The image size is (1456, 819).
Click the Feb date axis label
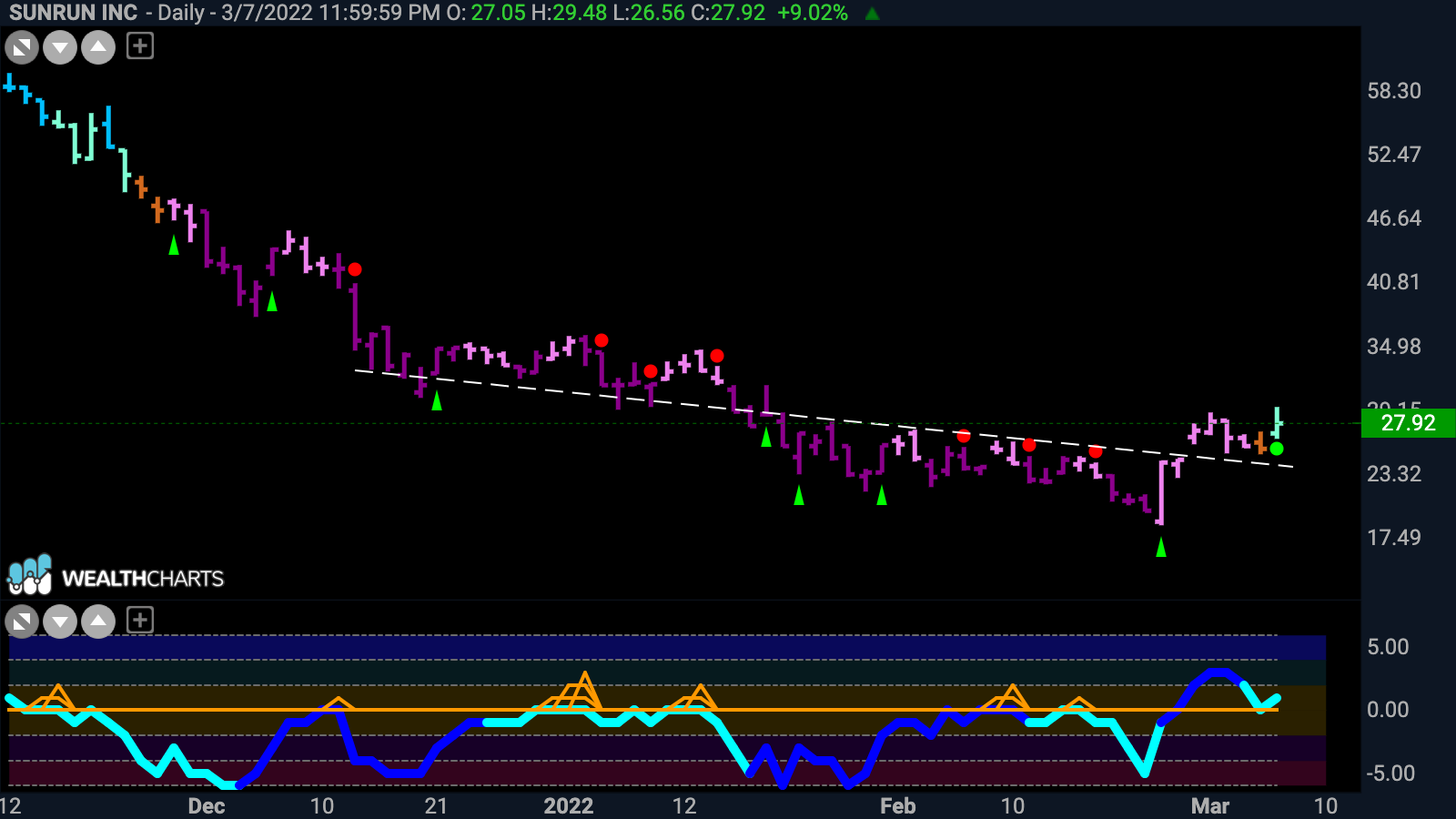(x=897, y=805)
